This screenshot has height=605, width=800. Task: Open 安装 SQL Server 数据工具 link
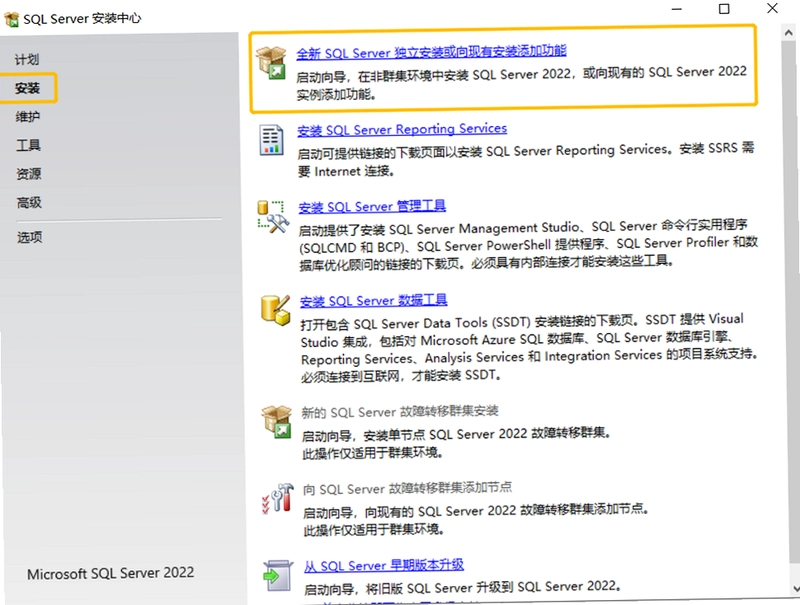point(373,301)
